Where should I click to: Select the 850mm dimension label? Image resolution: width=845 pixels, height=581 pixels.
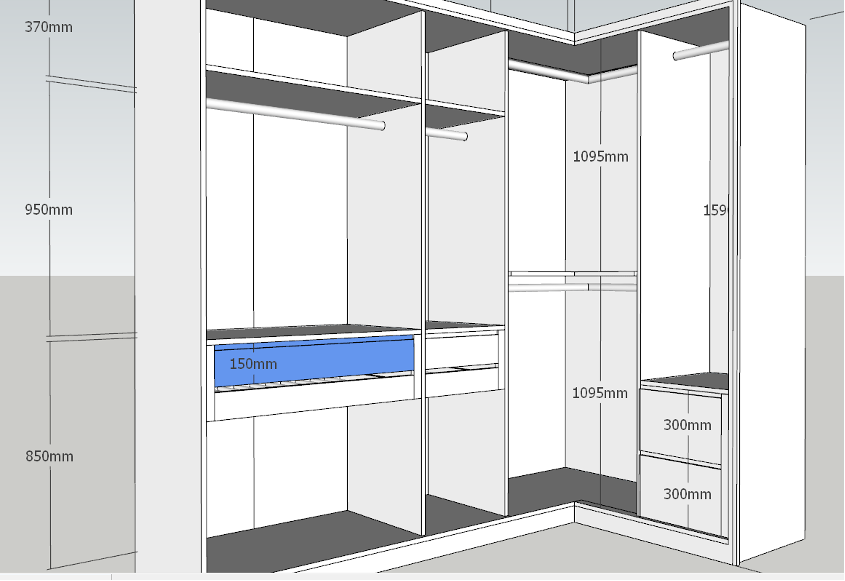tap(49, 456)
